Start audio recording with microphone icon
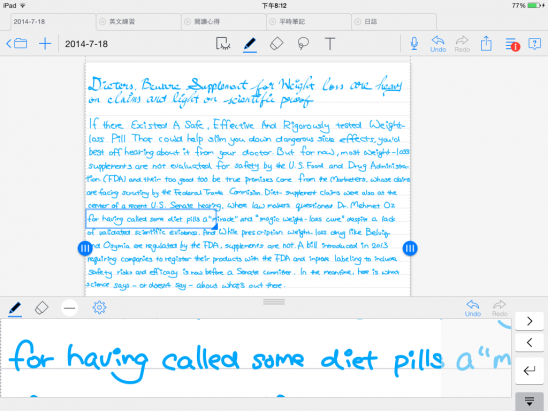The image size is (548, 411). point(414,44)
